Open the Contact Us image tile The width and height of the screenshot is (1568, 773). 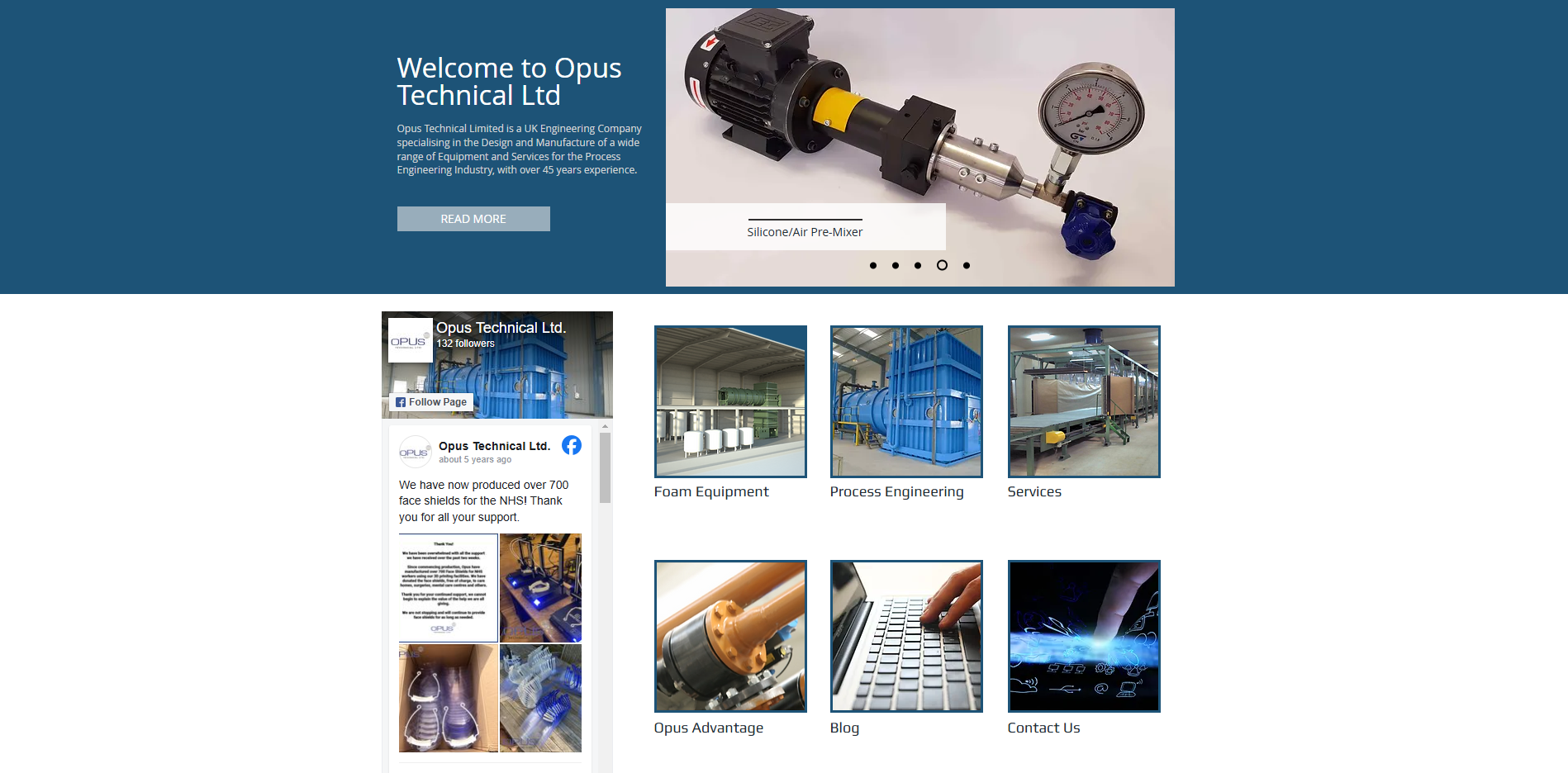(1084, 636)
